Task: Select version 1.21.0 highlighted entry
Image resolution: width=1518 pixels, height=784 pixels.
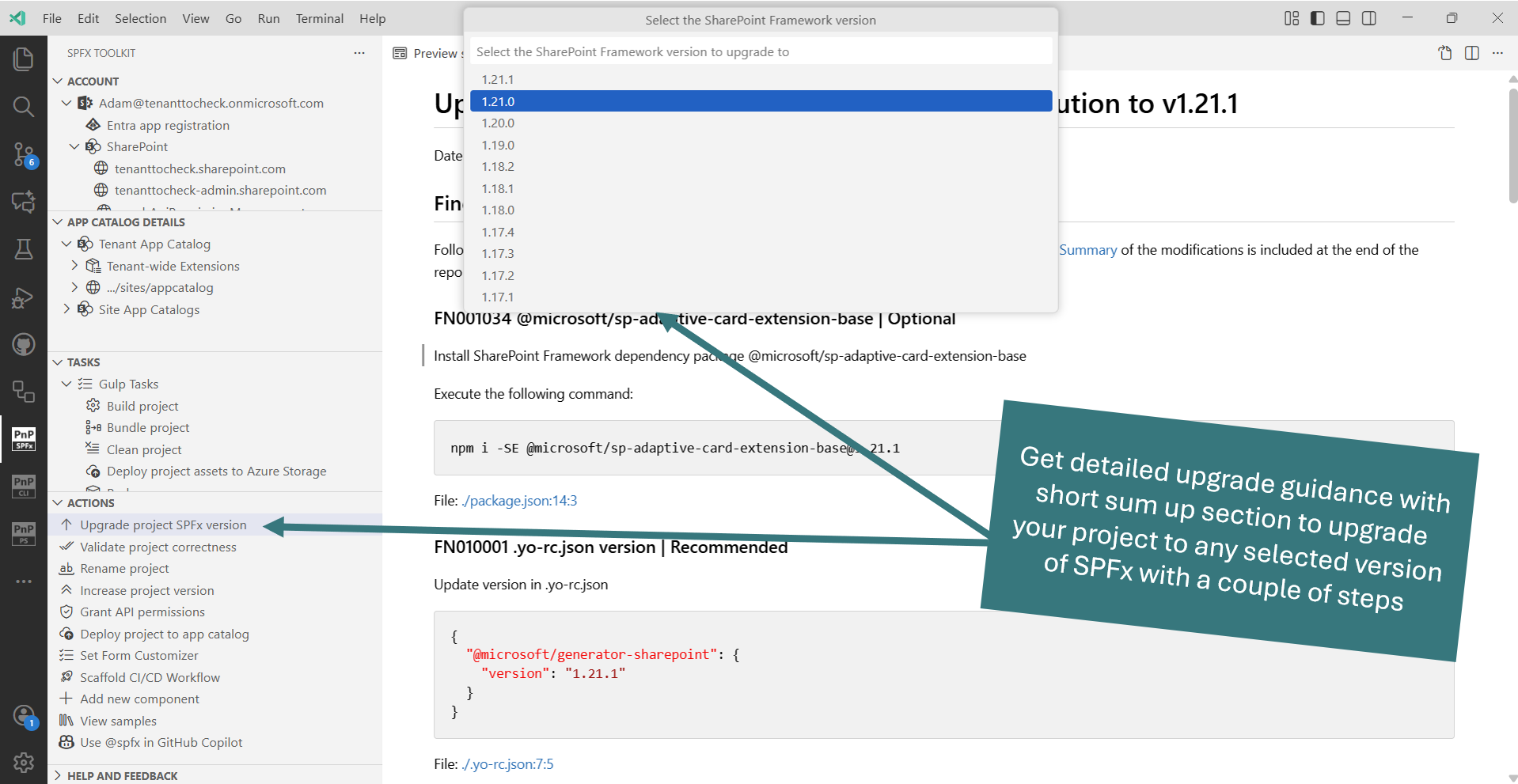Action: tap(761, 101)
